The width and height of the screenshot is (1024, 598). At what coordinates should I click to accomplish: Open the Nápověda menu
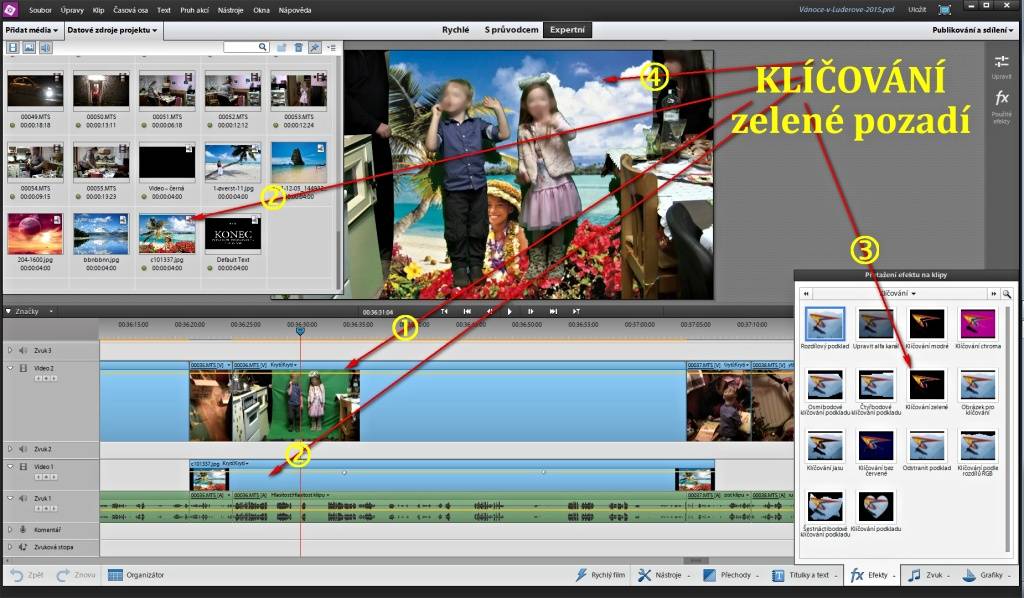tap(295, 10)
